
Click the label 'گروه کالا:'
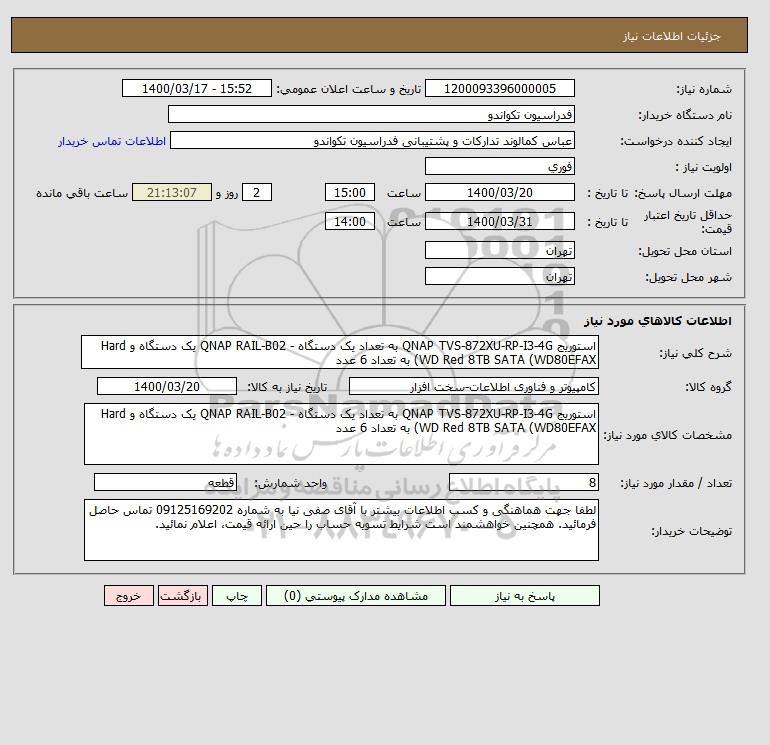(709, 387)
